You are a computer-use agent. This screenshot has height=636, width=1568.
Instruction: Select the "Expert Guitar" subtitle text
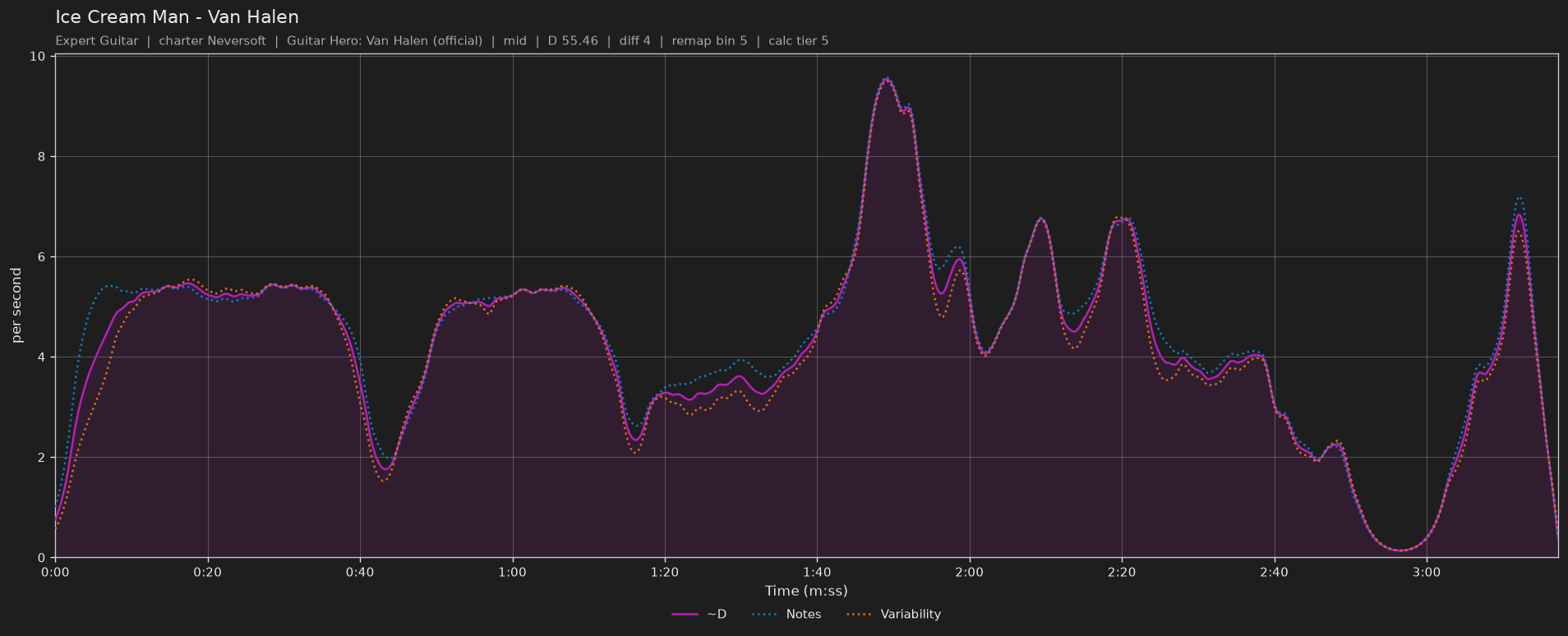coord(97,41)
